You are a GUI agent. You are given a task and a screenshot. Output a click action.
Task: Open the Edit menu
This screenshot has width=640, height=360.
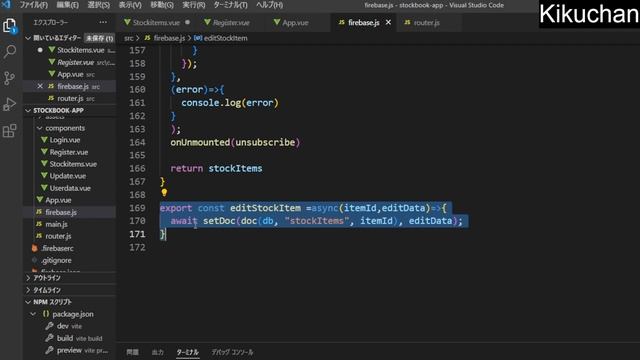click(68, 5)
